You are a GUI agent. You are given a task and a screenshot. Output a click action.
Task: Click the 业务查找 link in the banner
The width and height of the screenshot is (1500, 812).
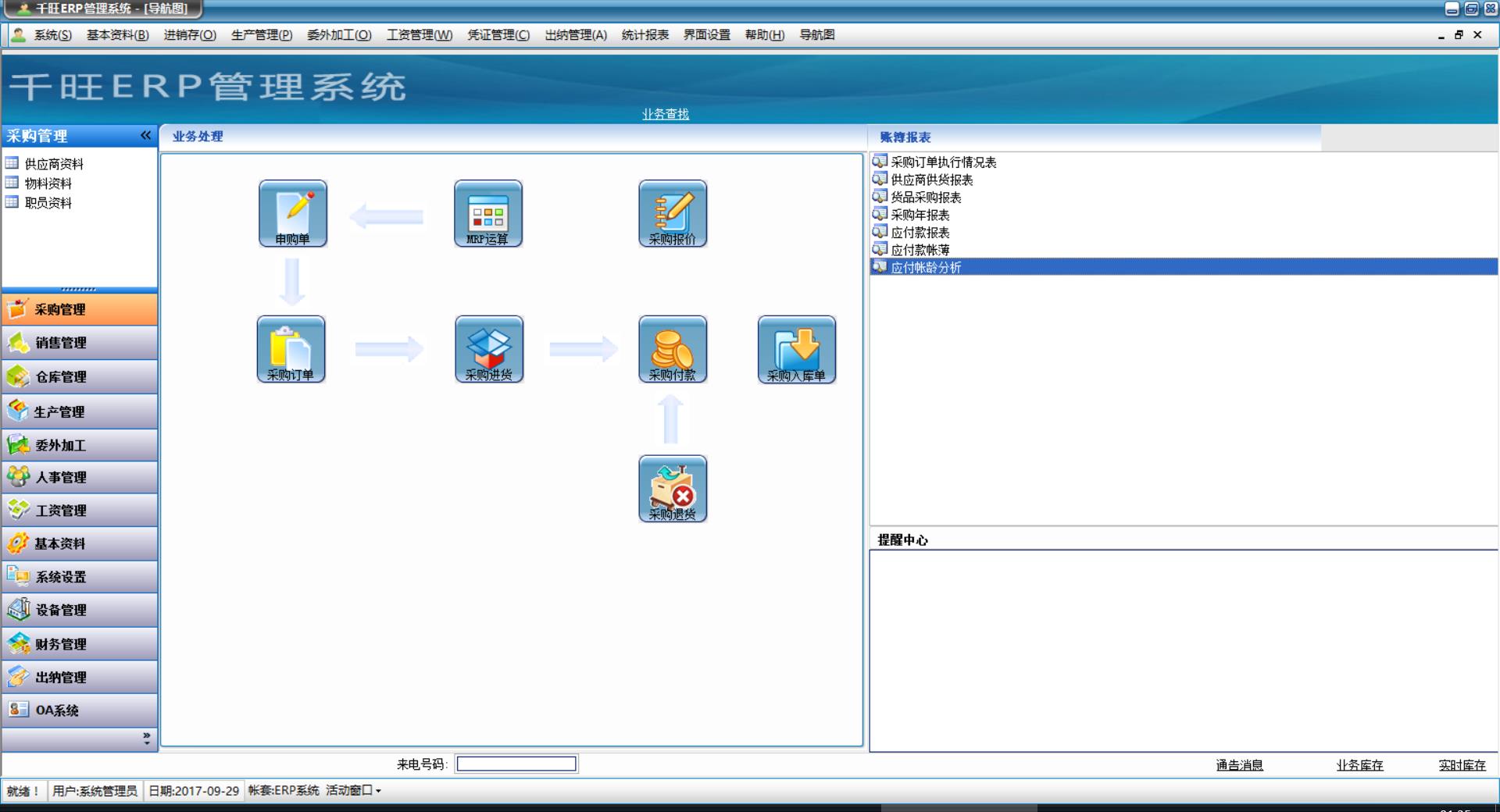[x=666, y=114]
